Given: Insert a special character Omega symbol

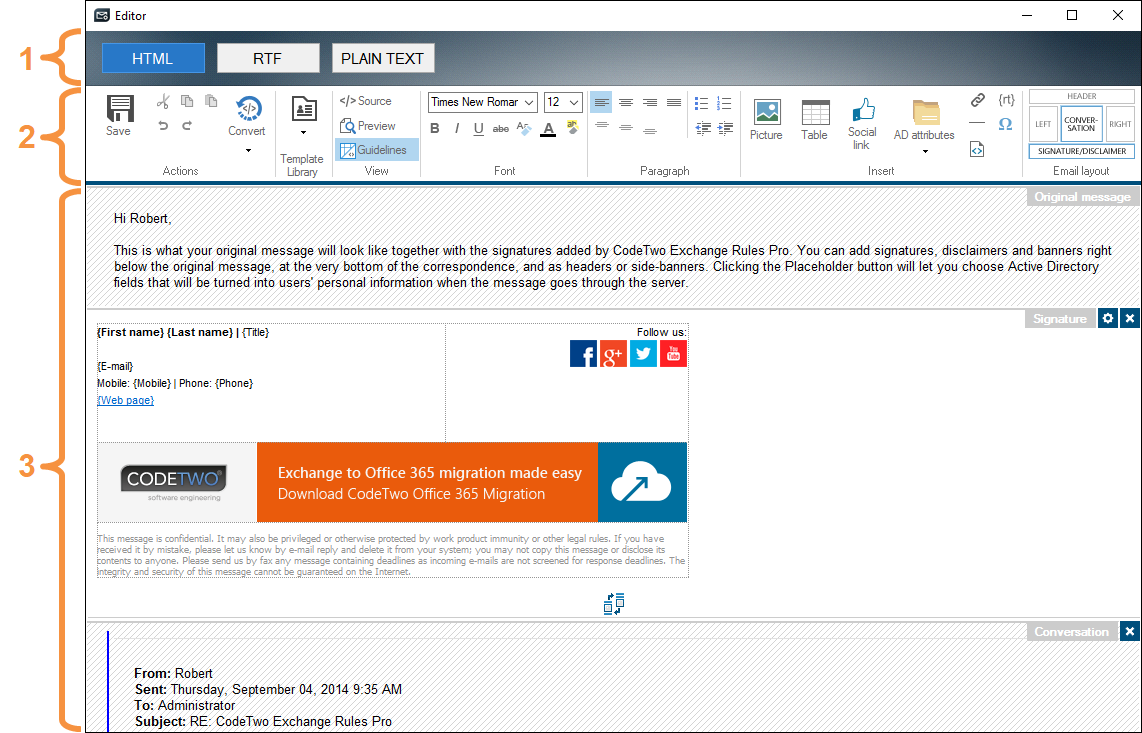Looking at the screenshot, I should click(1006, 124).
